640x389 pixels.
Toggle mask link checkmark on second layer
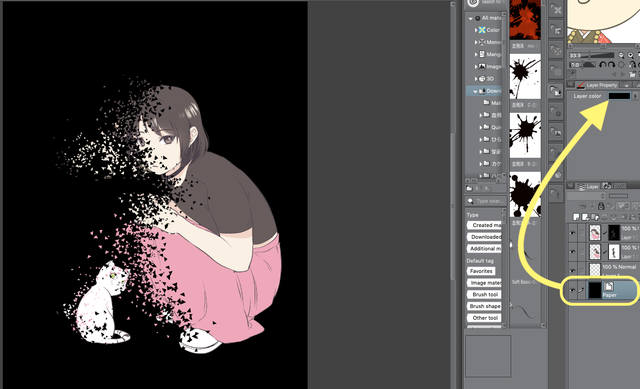coord(605,252)
